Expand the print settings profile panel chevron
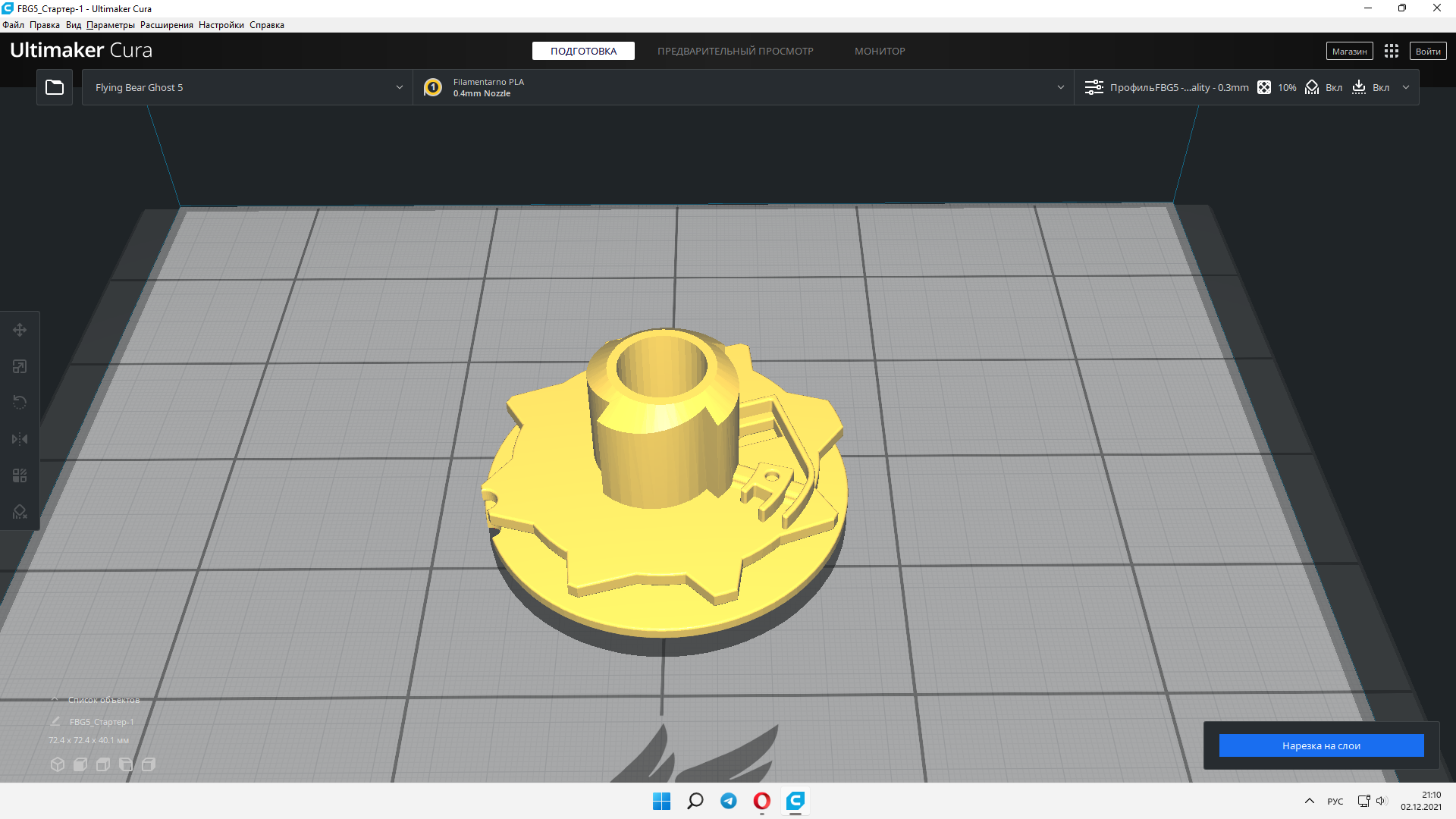Screen dimensions: 1456x819 point(1406,87)
